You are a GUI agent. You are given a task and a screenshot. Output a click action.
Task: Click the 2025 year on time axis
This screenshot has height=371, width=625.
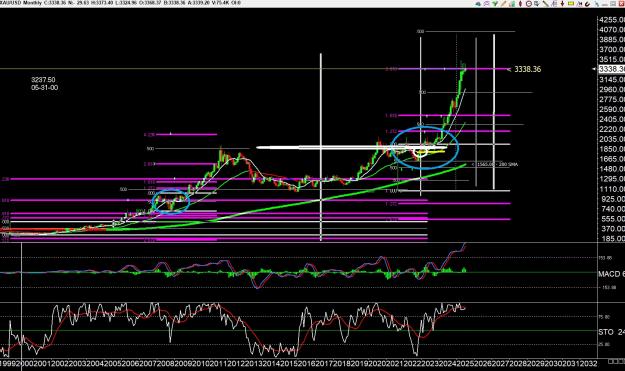466,363
